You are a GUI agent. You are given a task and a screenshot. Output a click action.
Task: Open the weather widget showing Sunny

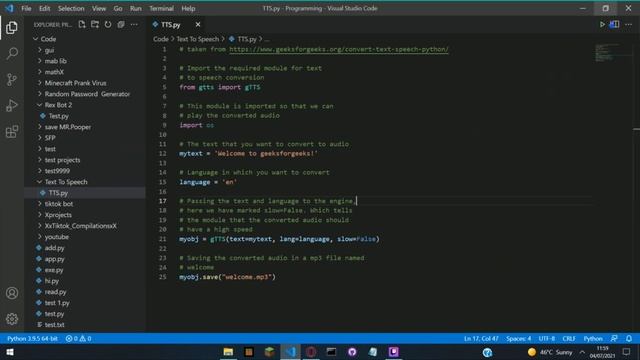click(550, 352)
